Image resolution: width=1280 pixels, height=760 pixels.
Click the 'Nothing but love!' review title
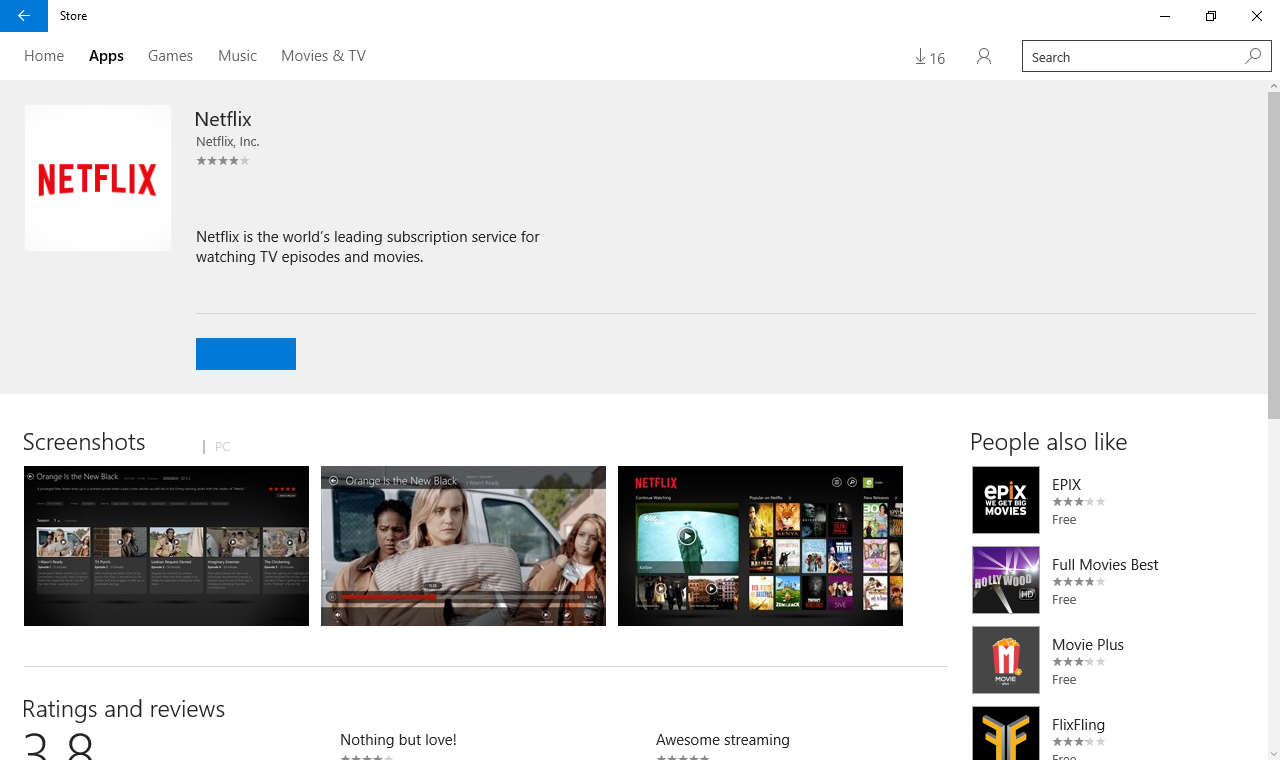[x=398, y=740]
